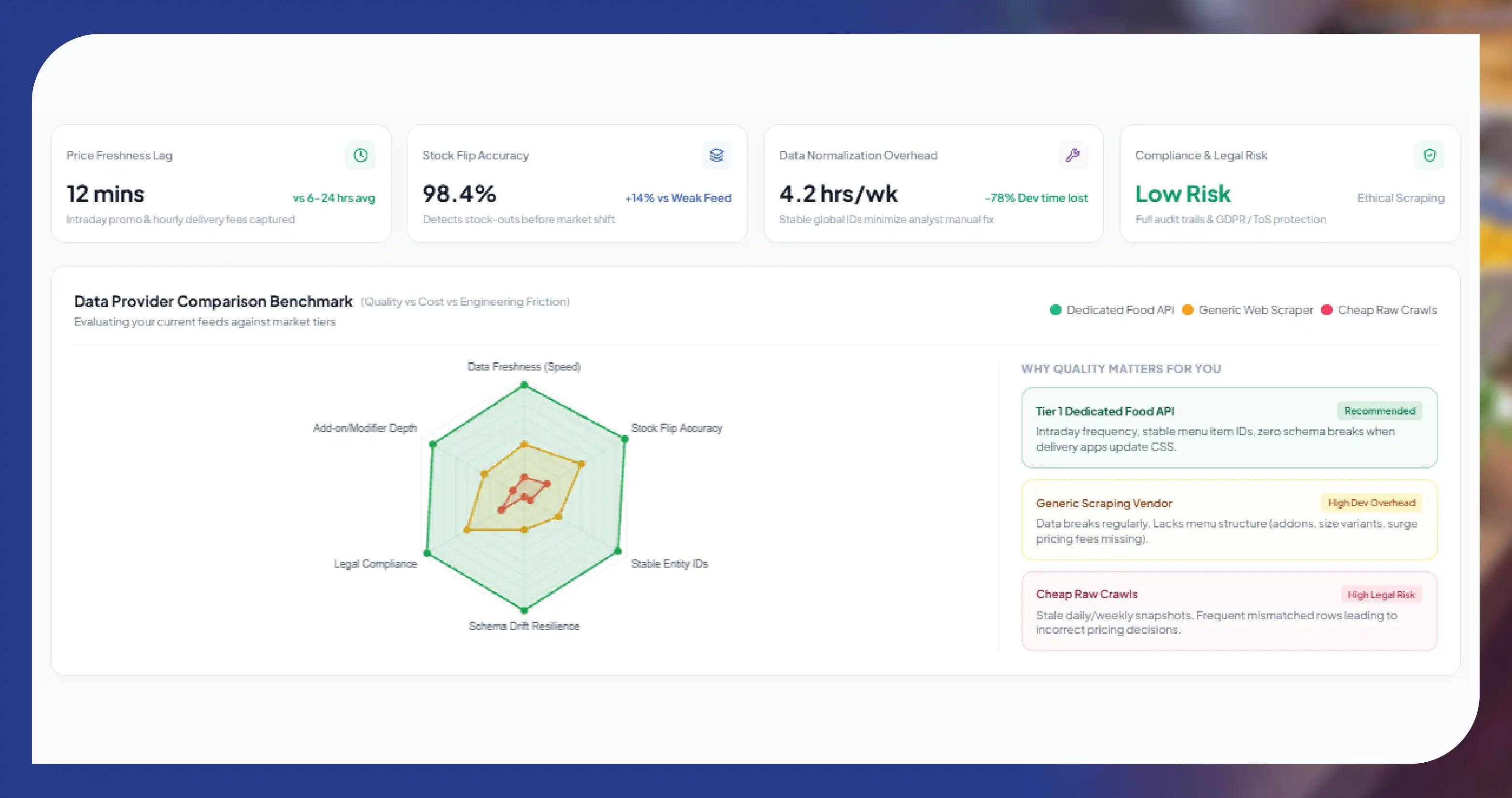This screenshot has width=1512, height=798.
Task: Click the 4.2 hrs/wk value
Action: [838, 194]
